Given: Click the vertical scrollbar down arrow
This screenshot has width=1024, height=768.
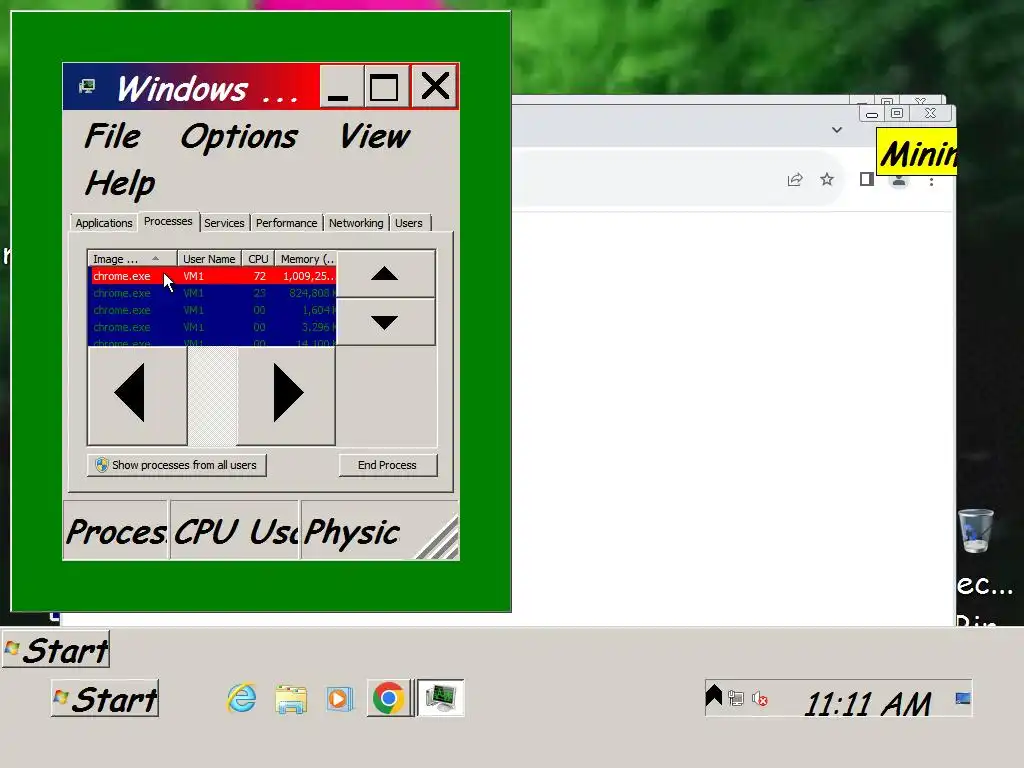Looking at the screenshot, I should pos(385,322).
